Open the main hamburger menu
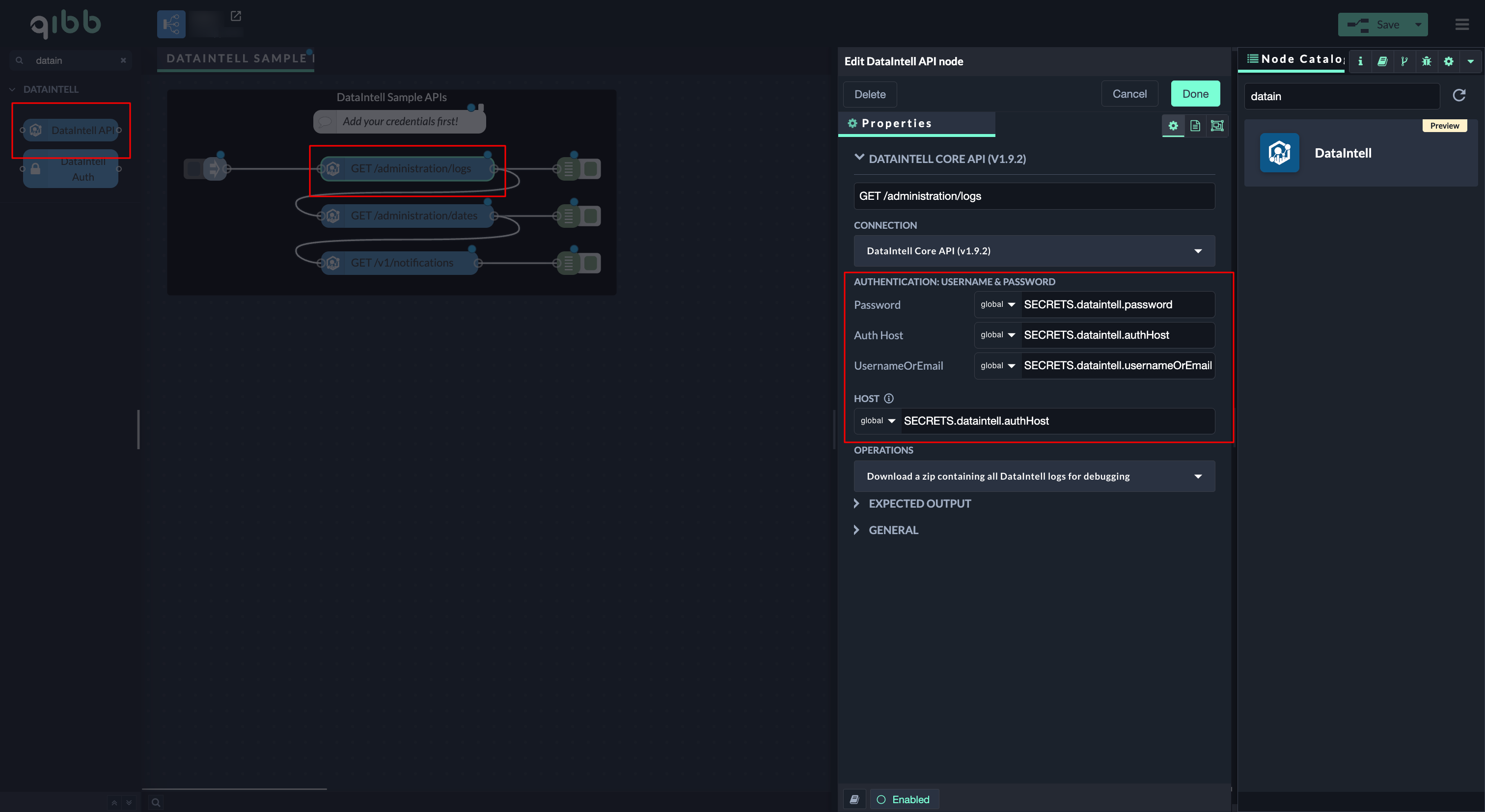Viewport: 1485px width, 812px height. 1462,24
